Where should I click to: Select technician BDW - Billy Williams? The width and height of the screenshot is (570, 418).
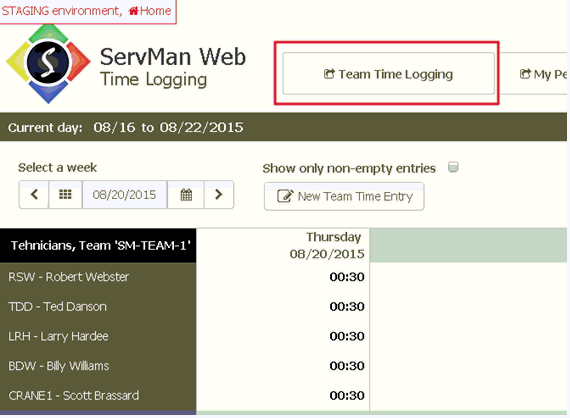click(59, 366)
